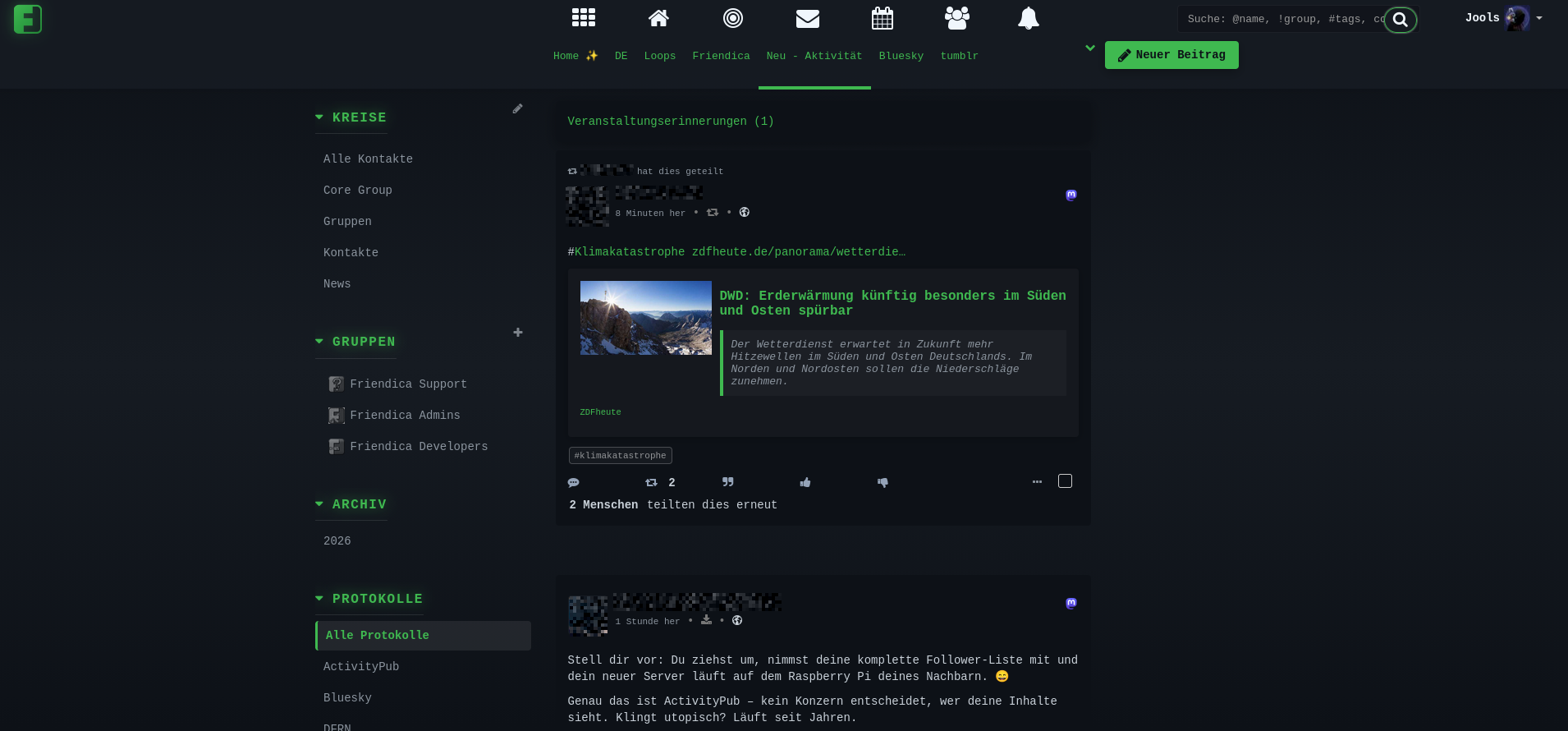Dislike the Klimakatastrophe post

[883, 483]
